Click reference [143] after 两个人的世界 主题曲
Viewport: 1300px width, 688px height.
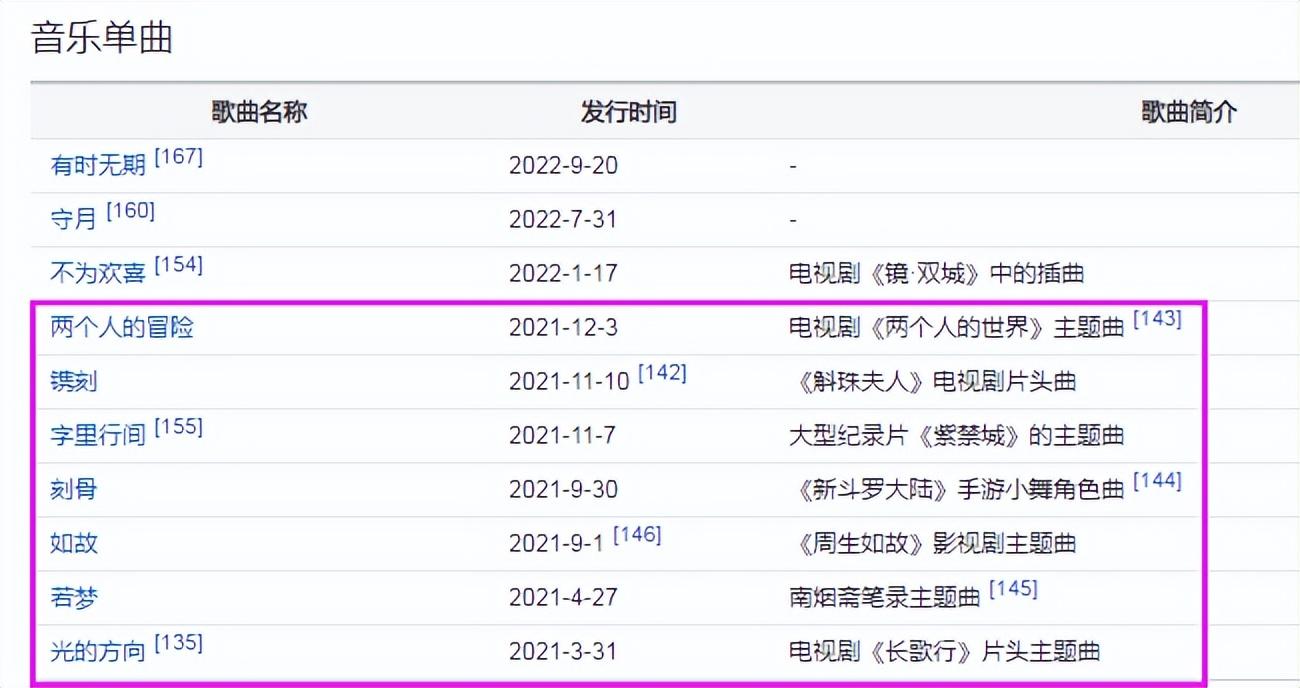point(1157,319)
